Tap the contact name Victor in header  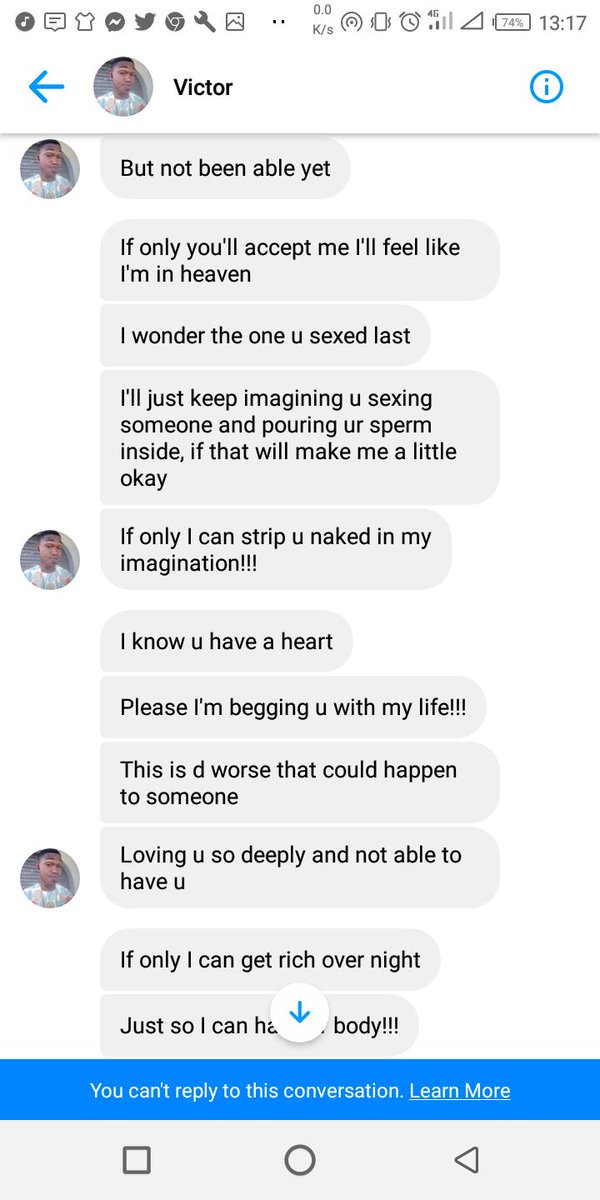tap(203, 88)
